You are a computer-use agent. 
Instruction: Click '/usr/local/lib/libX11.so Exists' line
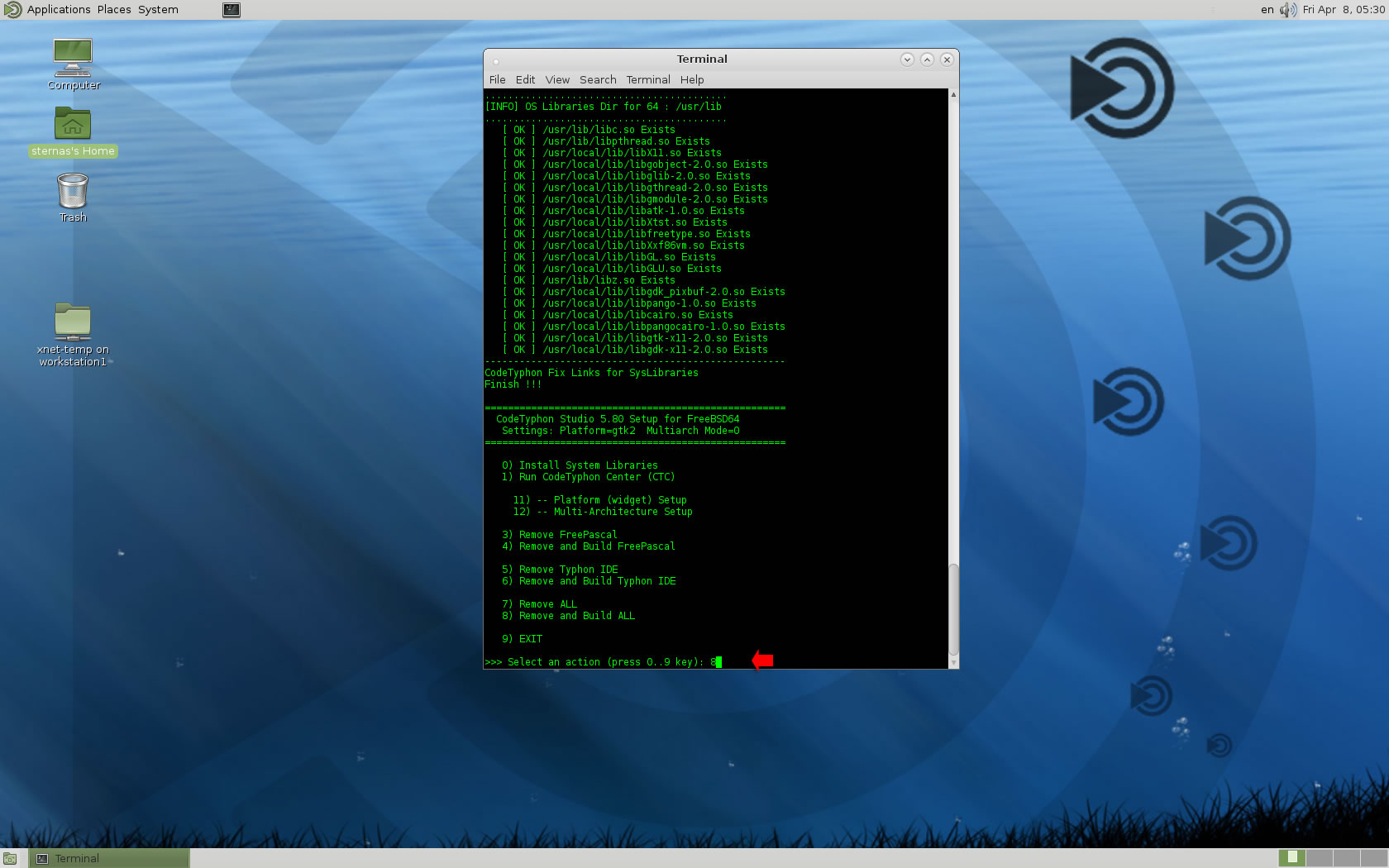(x=612, y=153)
